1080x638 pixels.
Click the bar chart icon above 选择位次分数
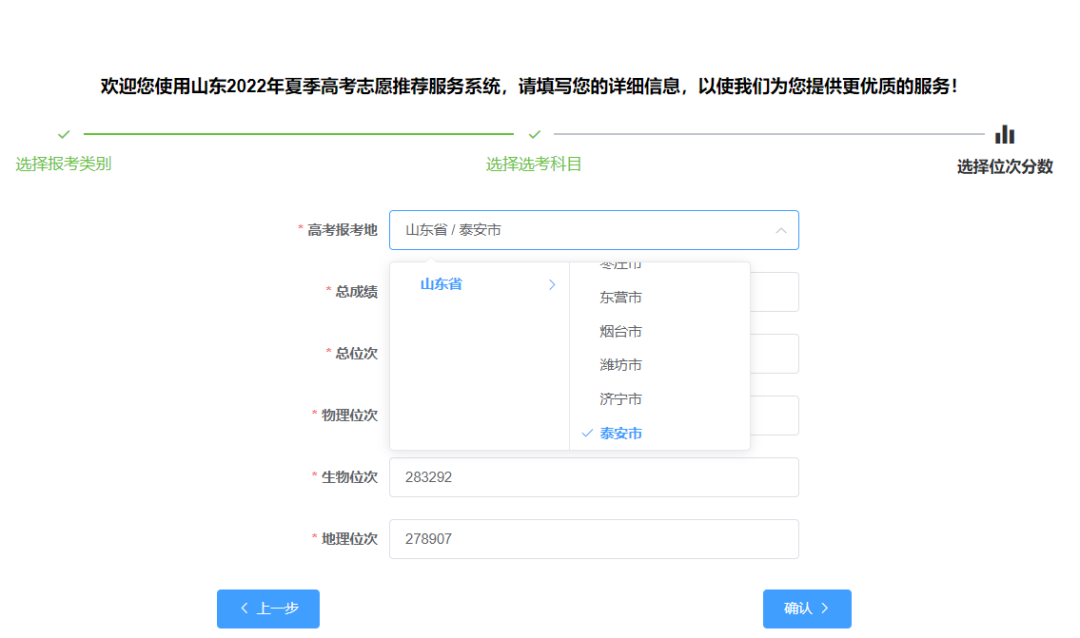pyautogui.click(x=1003, y=133)
